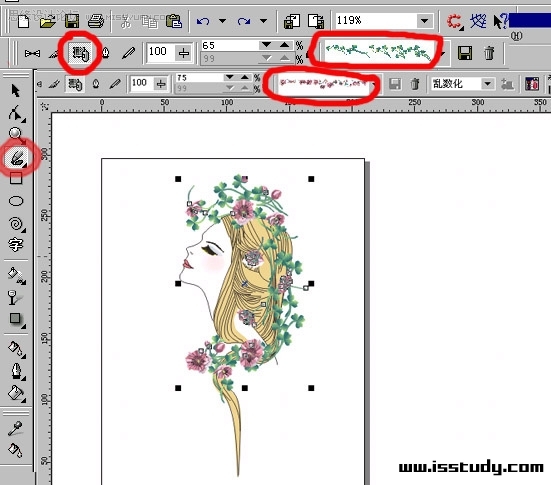
Task: Paste from the clipboard icon
Action: (x=174, y=21)
